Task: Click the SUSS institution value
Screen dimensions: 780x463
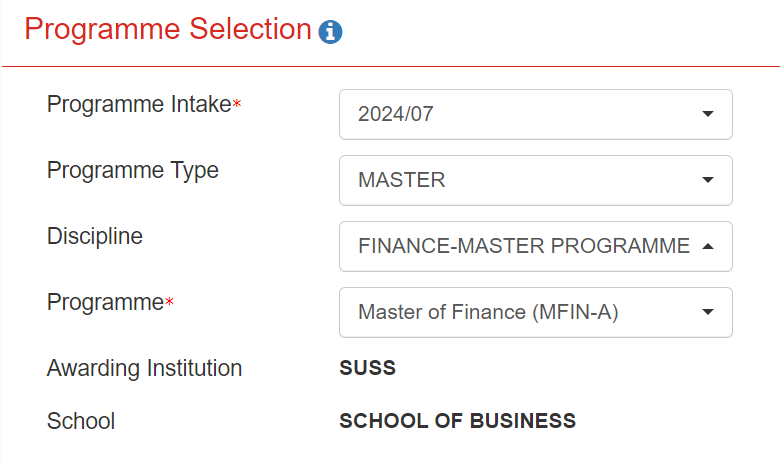Action: 368,368
